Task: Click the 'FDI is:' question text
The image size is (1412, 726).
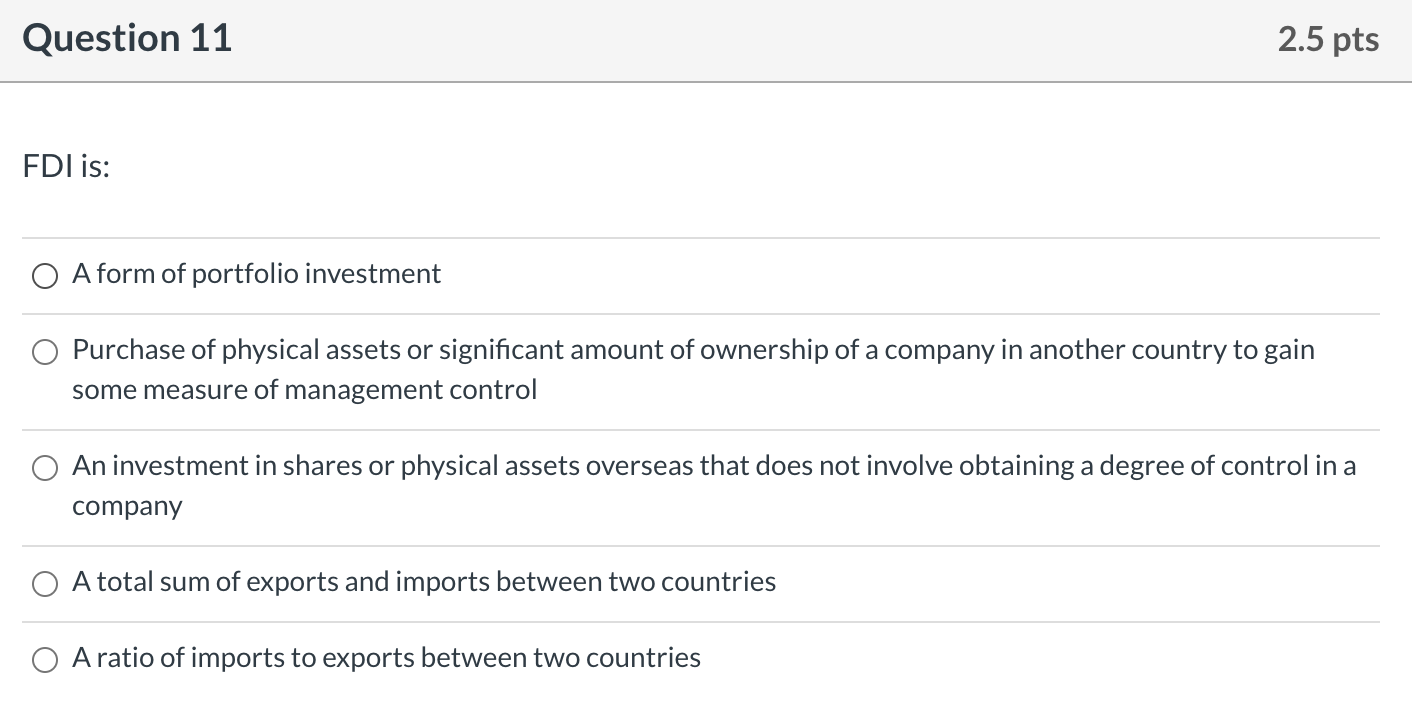Action: [66, 166]
